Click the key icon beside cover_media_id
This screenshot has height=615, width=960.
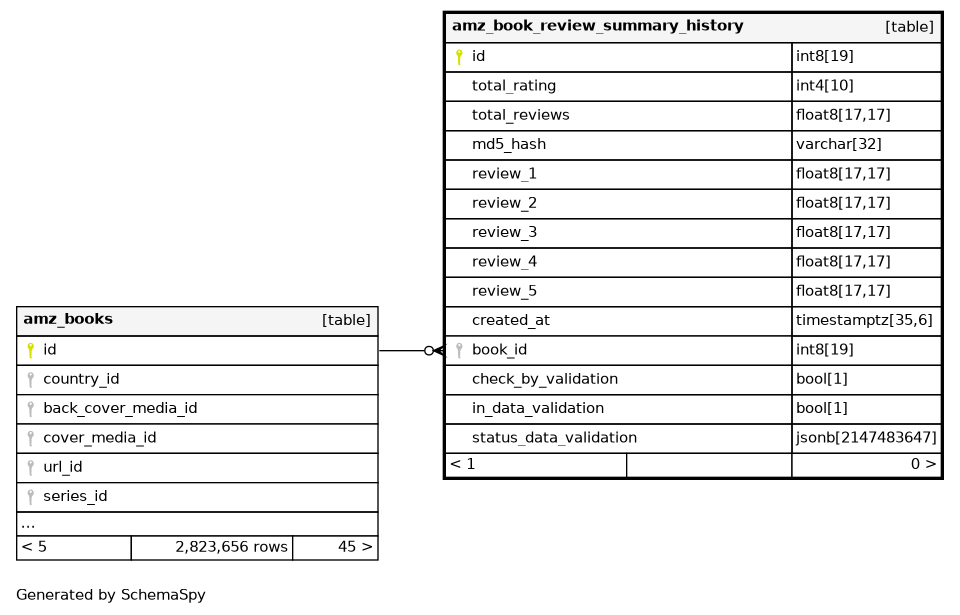31,438
